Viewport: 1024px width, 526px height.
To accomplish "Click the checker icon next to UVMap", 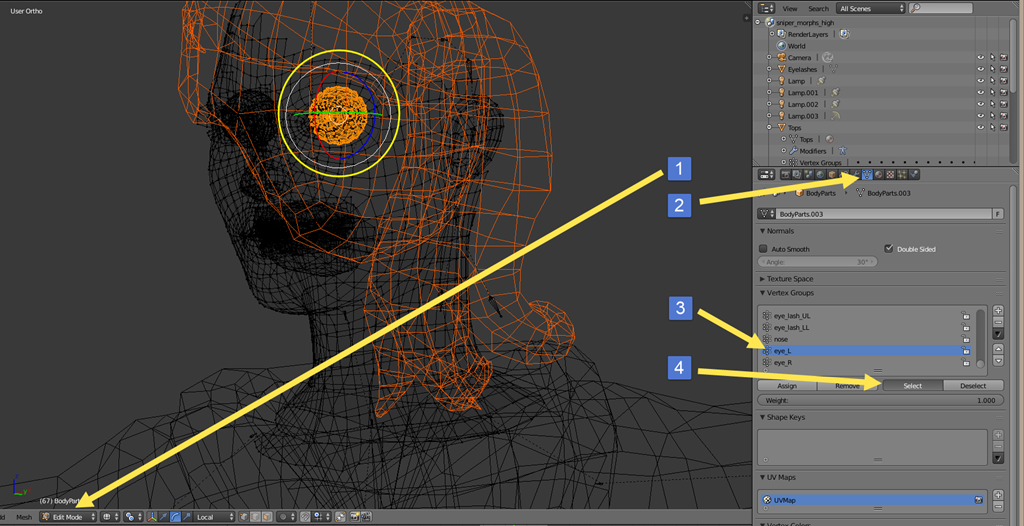I will [x=767, y=500].
